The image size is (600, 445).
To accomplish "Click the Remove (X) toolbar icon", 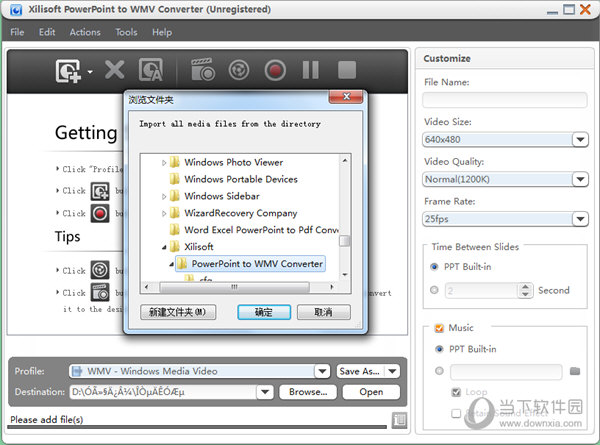I will tap(114, 70).
